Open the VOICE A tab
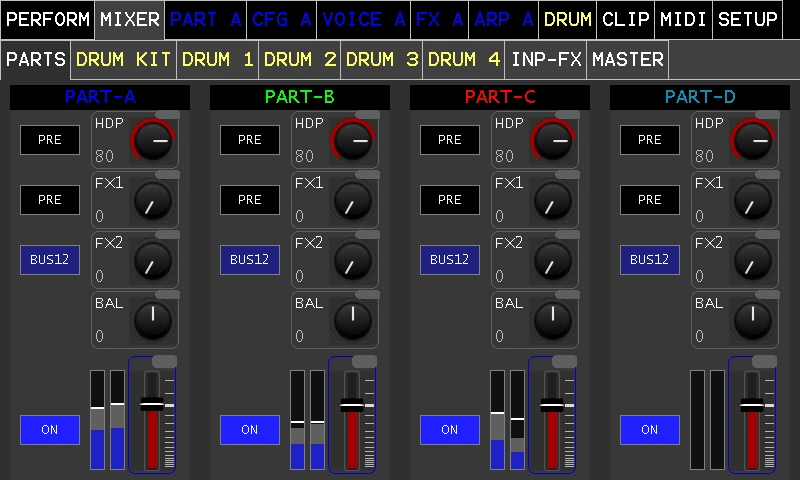This screenshot has height=480, width=800. (x=363, y=20)
